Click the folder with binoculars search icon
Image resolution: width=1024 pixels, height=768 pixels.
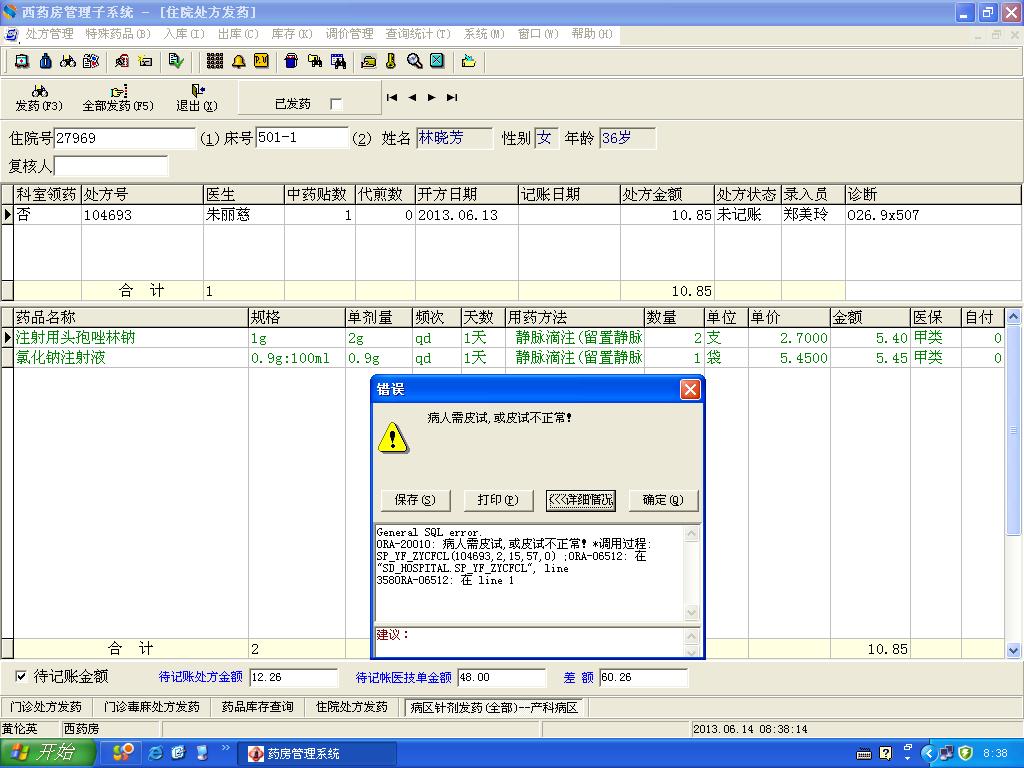point(315,61)
